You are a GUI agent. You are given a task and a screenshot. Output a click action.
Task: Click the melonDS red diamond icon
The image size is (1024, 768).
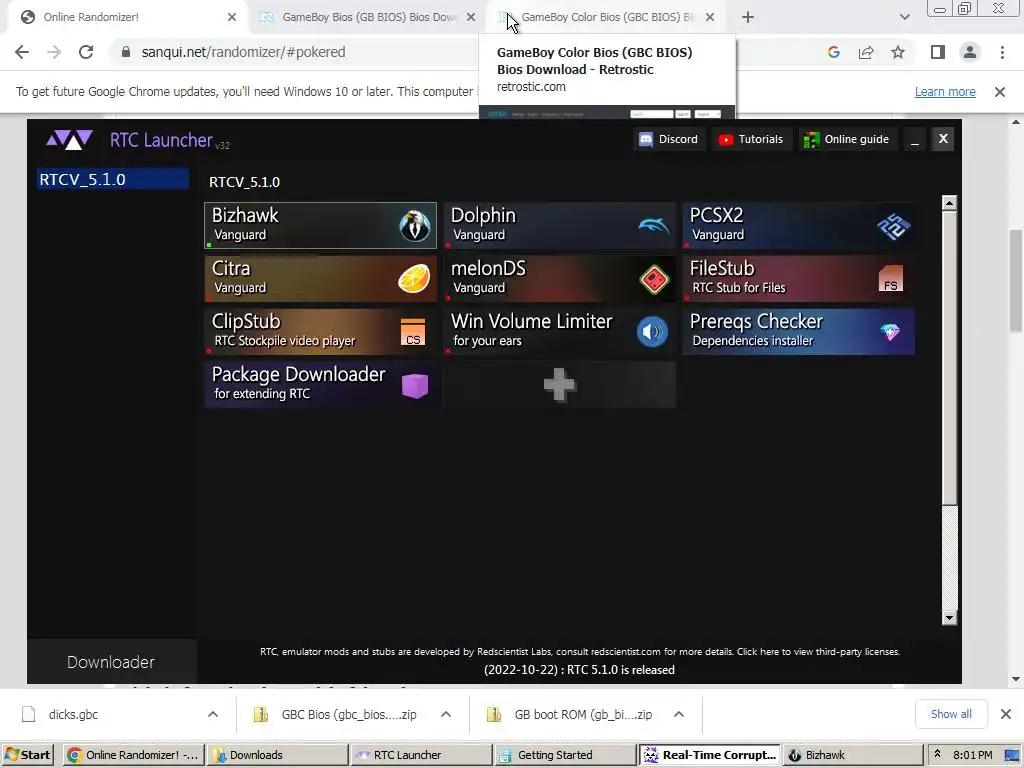tap(654, 280)
